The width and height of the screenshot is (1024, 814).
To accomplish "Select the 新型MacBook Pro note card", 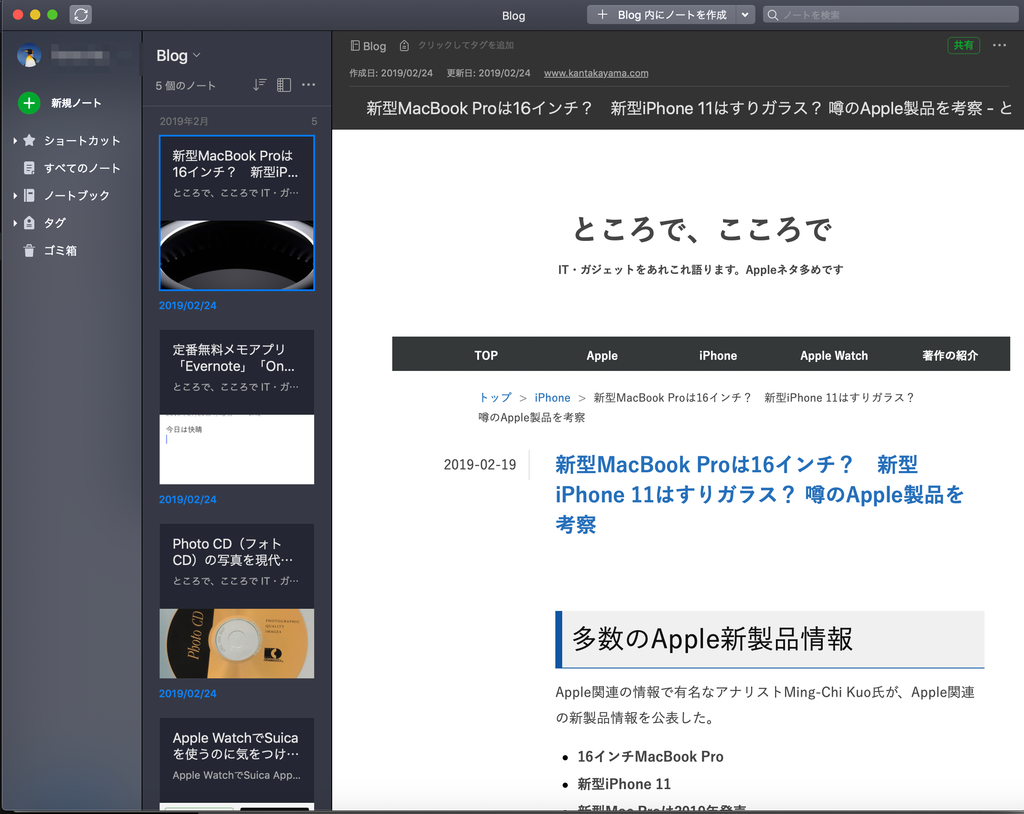I will click(236, 213).
